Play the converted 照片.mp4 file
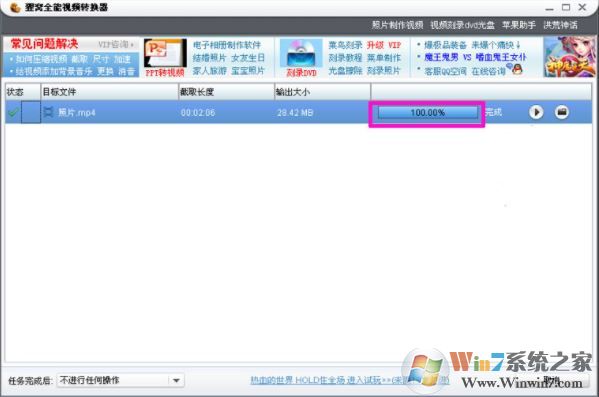 click(x=536, y=112)
